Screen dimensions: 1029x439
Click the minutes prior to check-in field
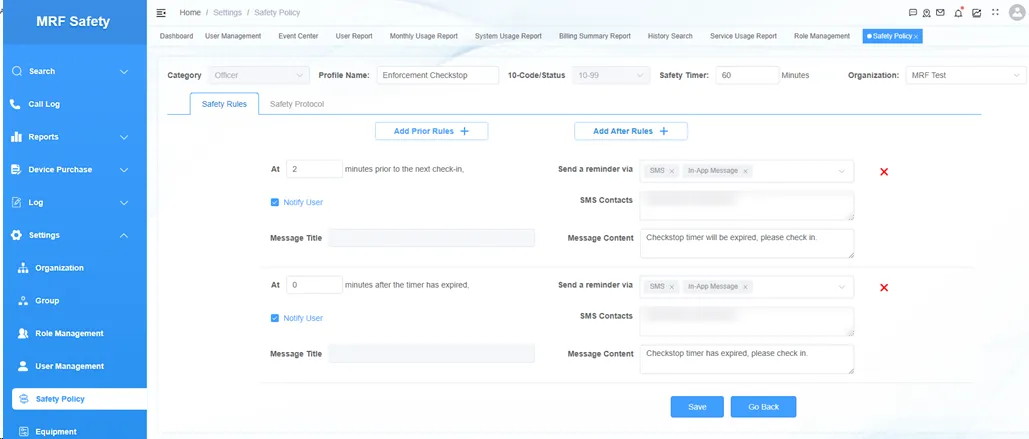[x=314, y=169]
